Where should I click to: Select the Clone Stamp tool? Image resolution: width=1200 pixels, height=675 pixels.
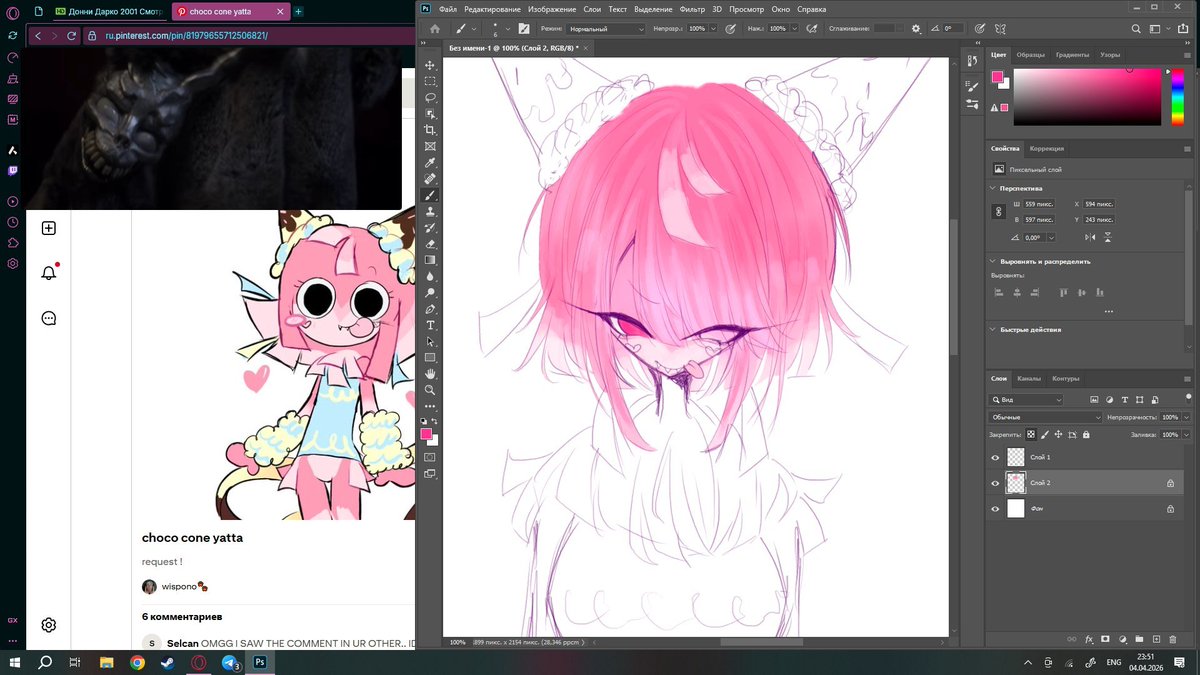[x=431, y=212]
